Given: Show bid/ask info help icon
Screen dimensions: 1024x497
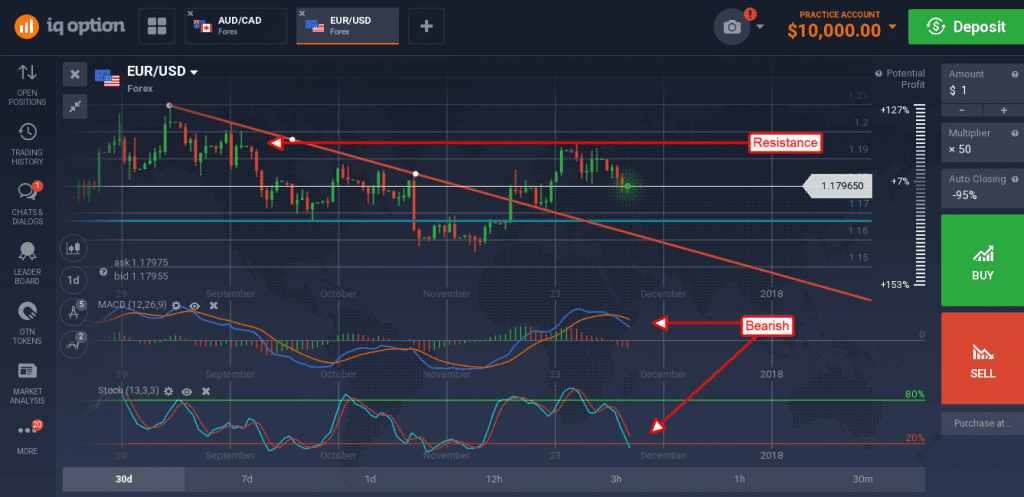Looking at the screenshot, I should point(103,272).
